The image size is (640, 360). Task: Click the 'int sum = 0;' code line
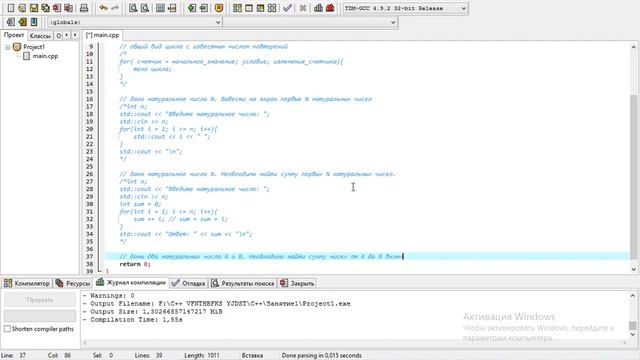point(140,204)
